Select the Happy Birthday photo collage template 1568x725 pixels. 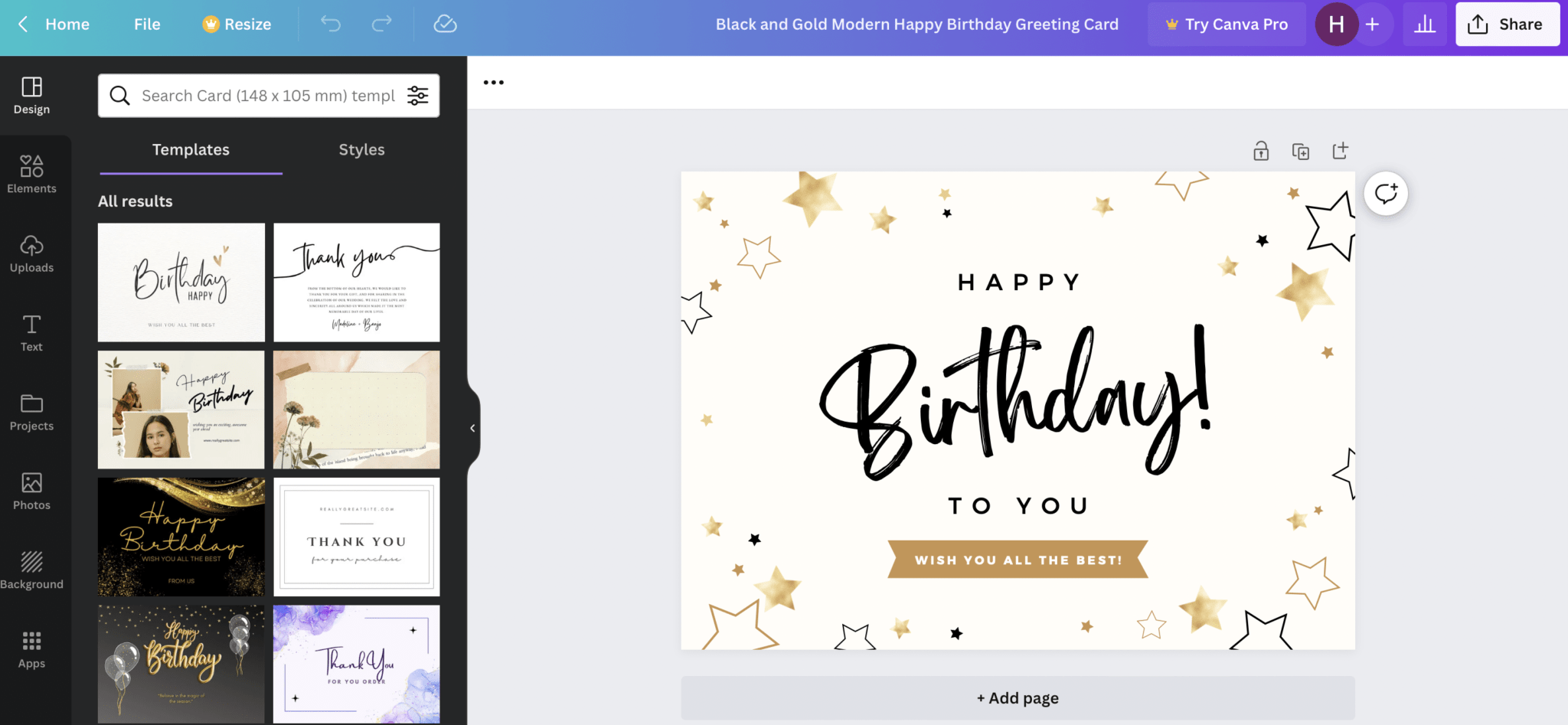[x=181, y=410]
